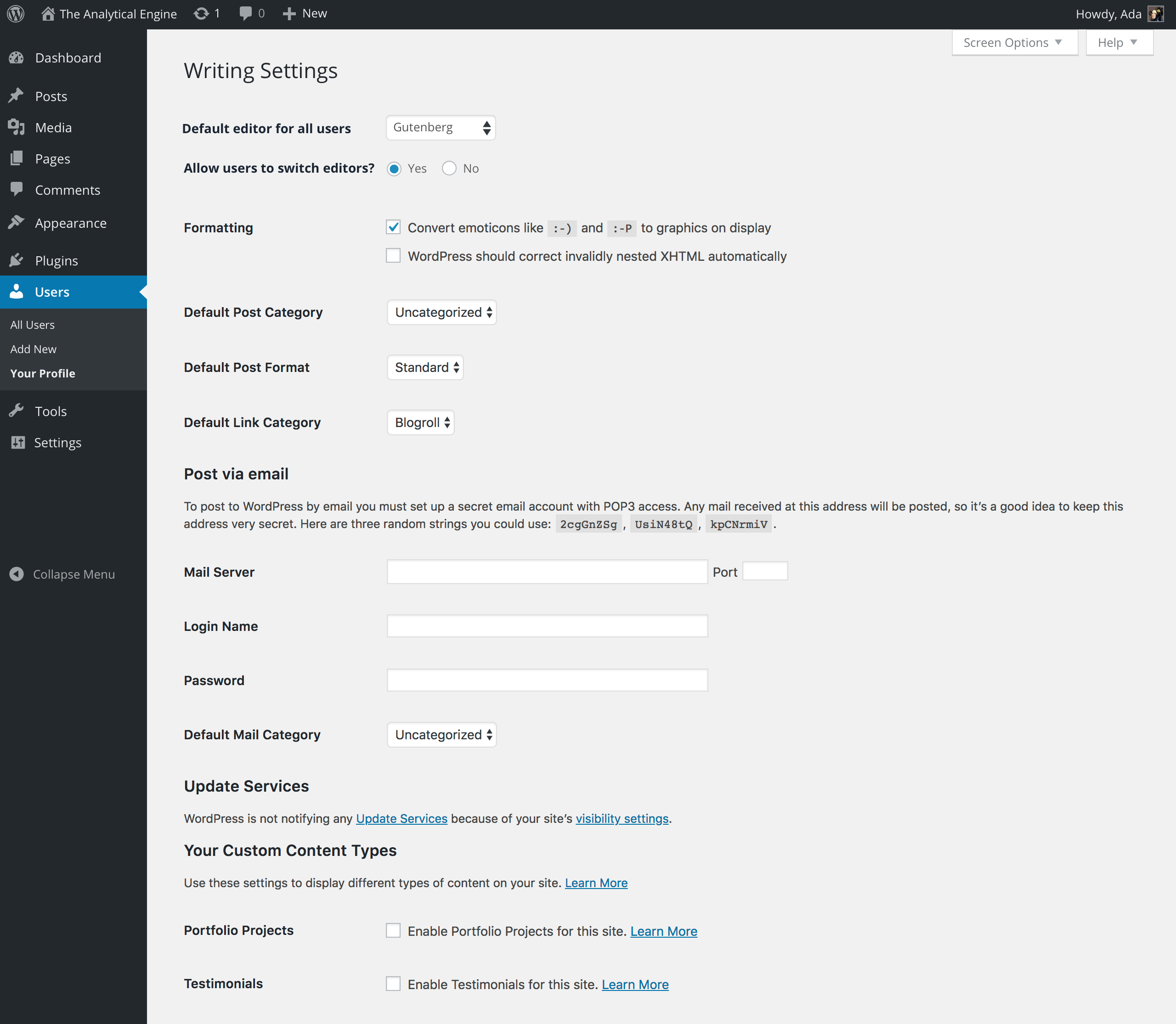This screenshot has height=1024, width=1176.
Task: Open Your Profile in the sidebar
Action: pyautogui.click(x=42, y=373)
